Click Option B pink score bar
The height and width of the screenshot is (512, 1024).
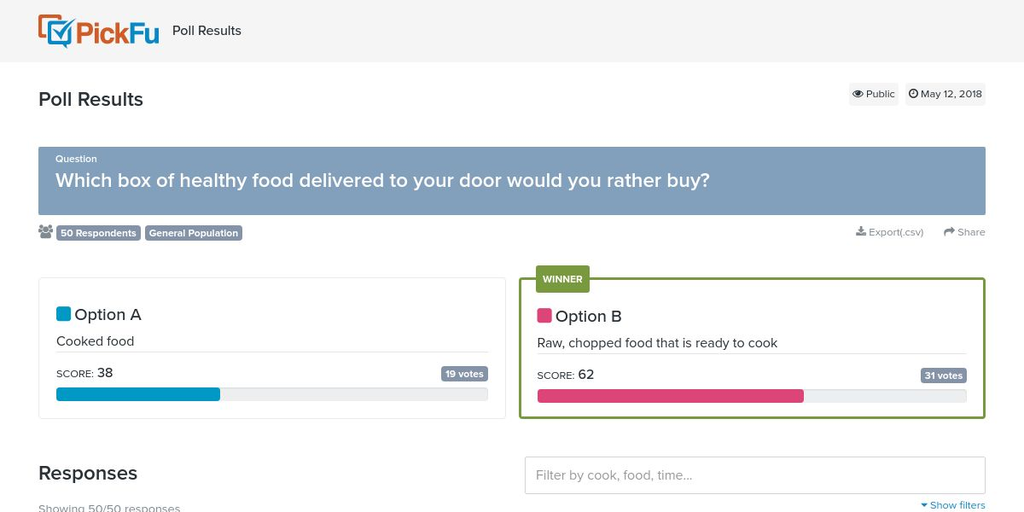(x=670, y=396)
